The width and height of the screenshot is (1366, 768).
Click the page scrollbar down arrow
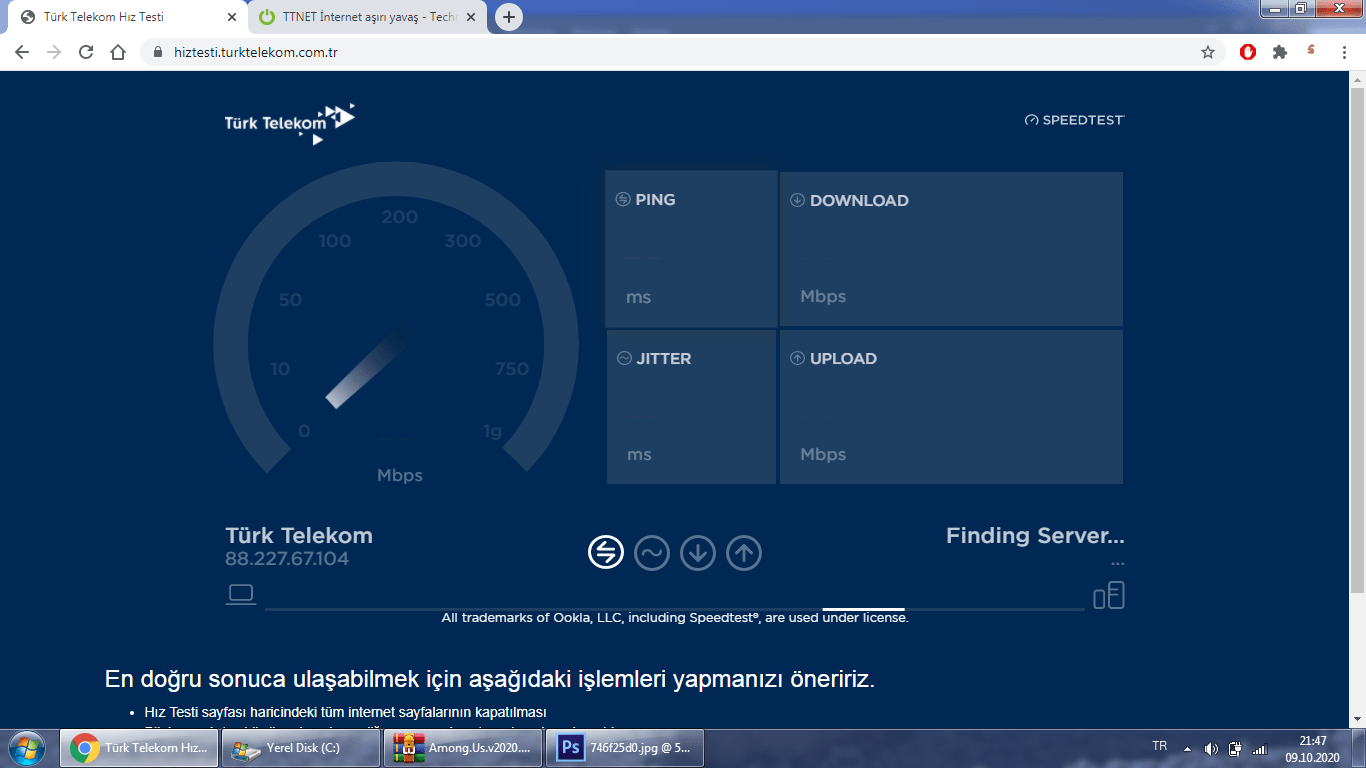click(1357, 722)
